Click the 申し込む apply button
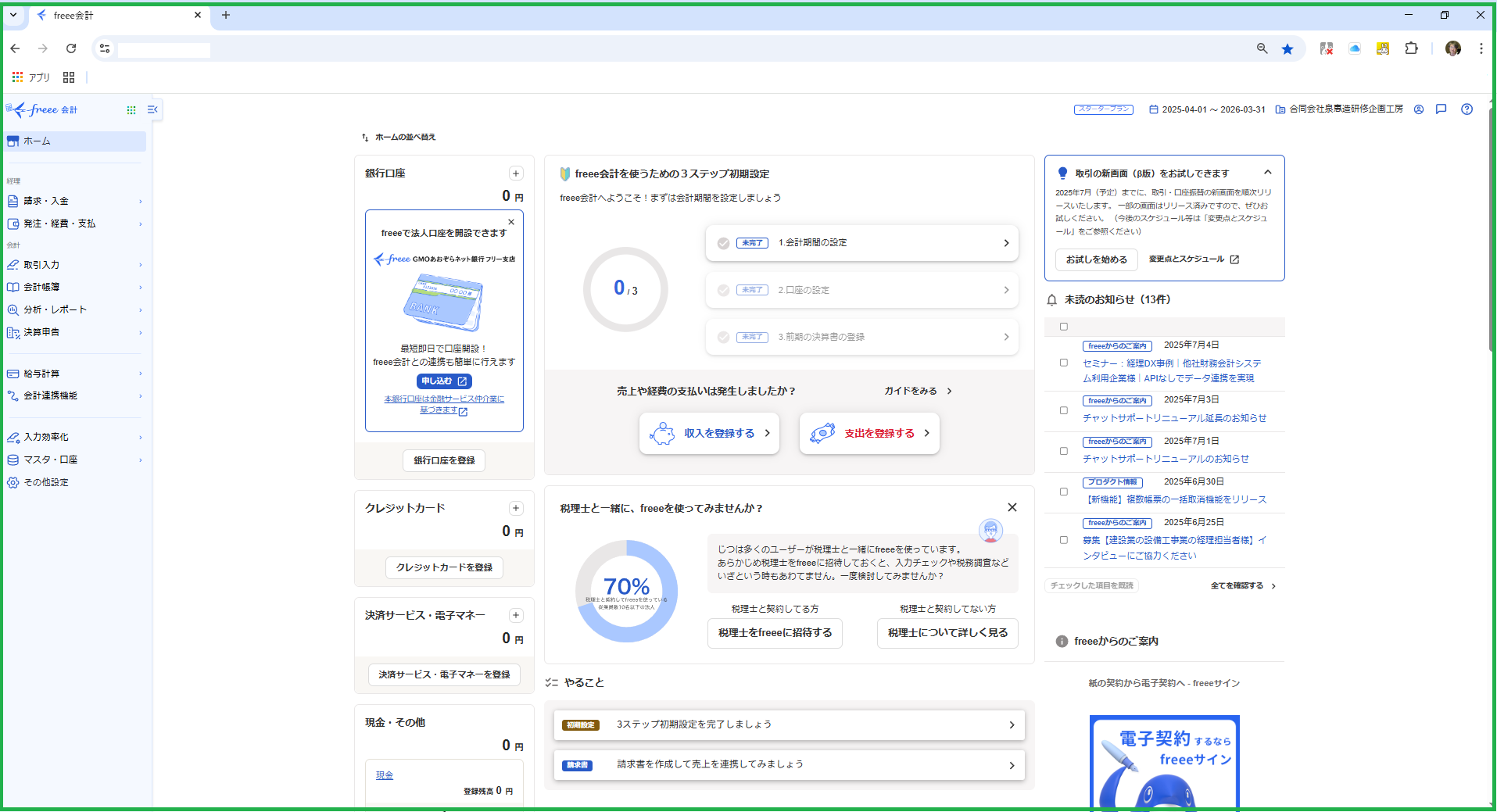Screen dimensions: 1497x812 click(444, 381)
